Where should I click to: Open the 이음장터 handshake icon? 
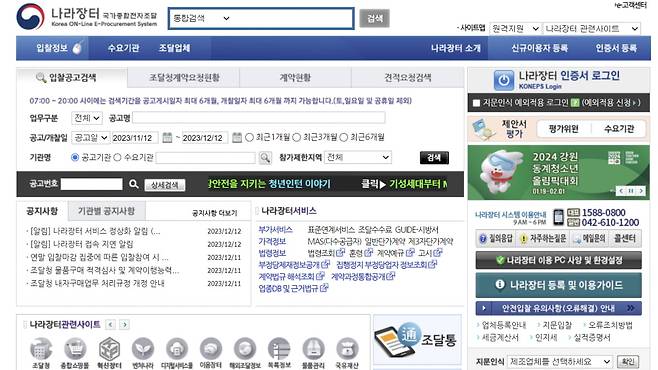[211, 353]
